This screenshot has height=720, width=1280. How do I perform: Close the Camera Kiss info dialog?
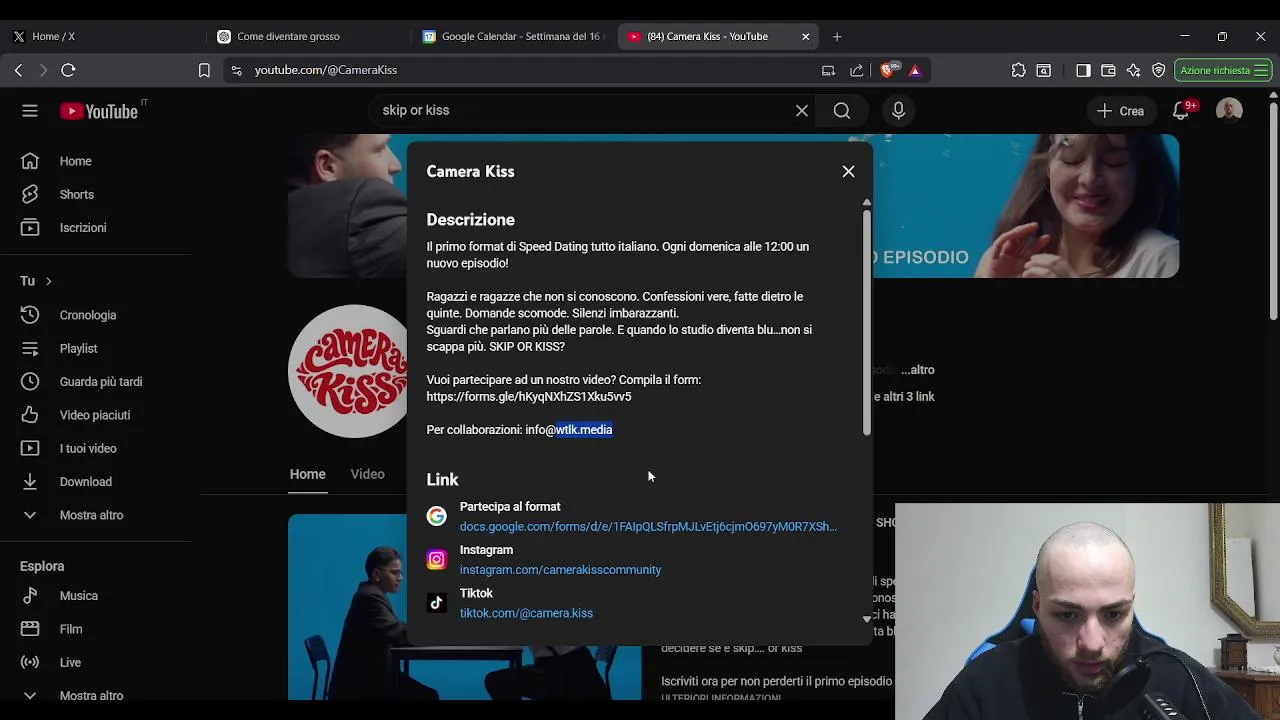848,171
